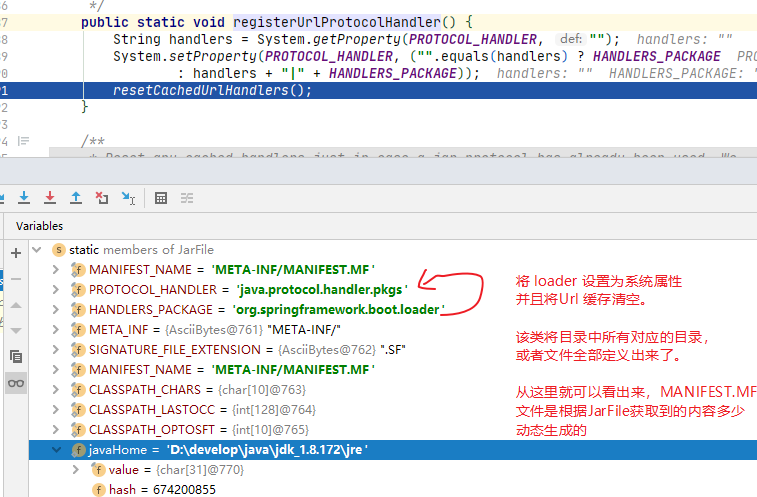The width and height of the screenshot is (757, 497).
Task: Click 'java.protocol.handler.pkgs' value text
Action: (x=322, y=290)
